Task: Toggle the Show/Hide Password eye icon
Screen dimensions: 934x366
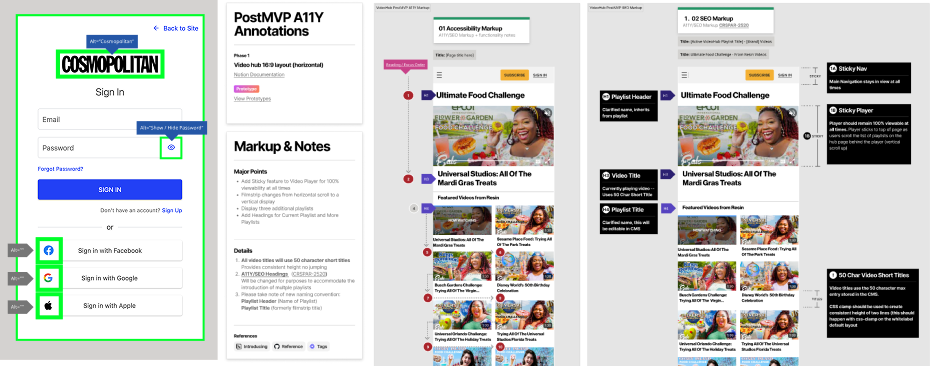Action: 171,147
